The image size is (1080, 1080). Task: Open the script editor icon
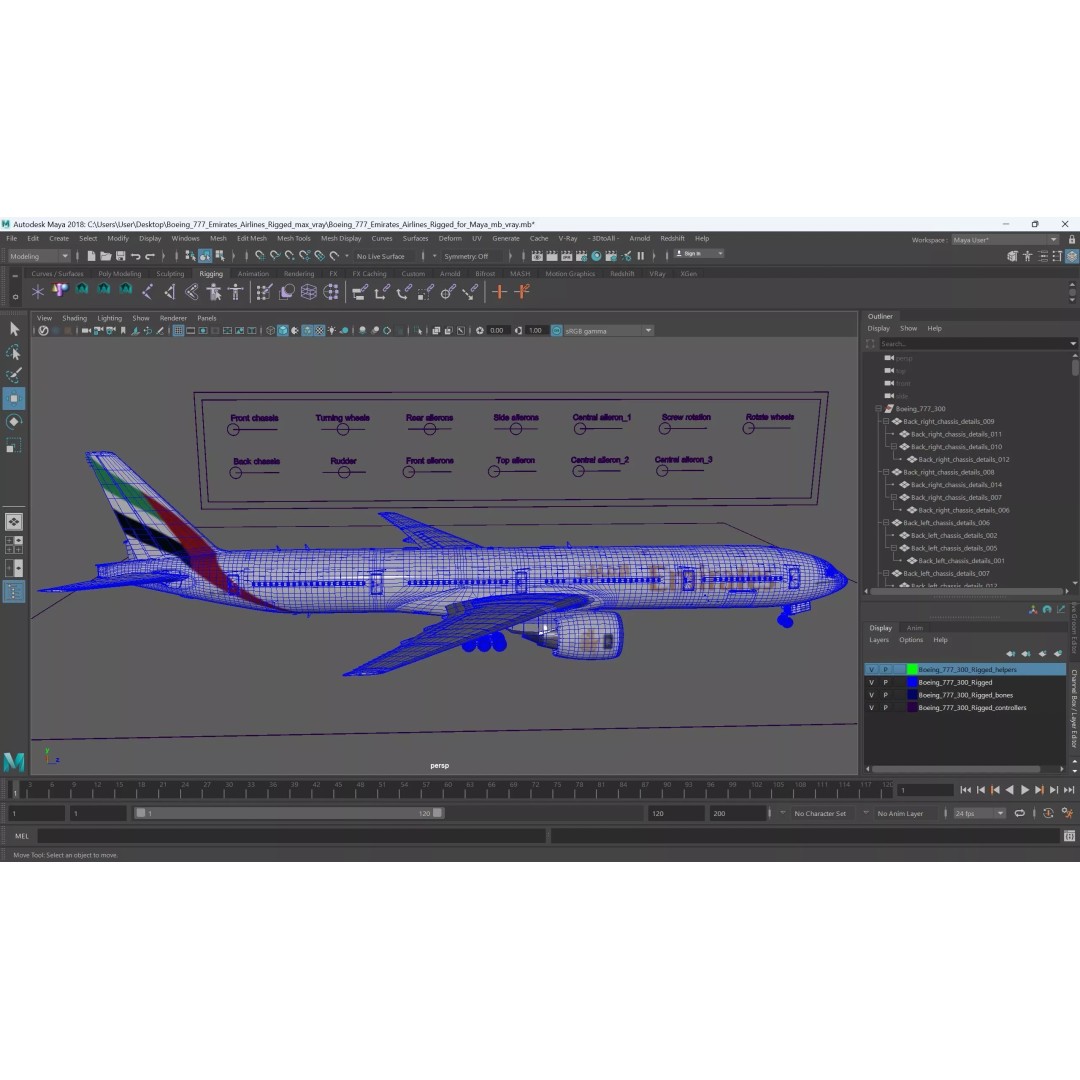pos(1069,836)
